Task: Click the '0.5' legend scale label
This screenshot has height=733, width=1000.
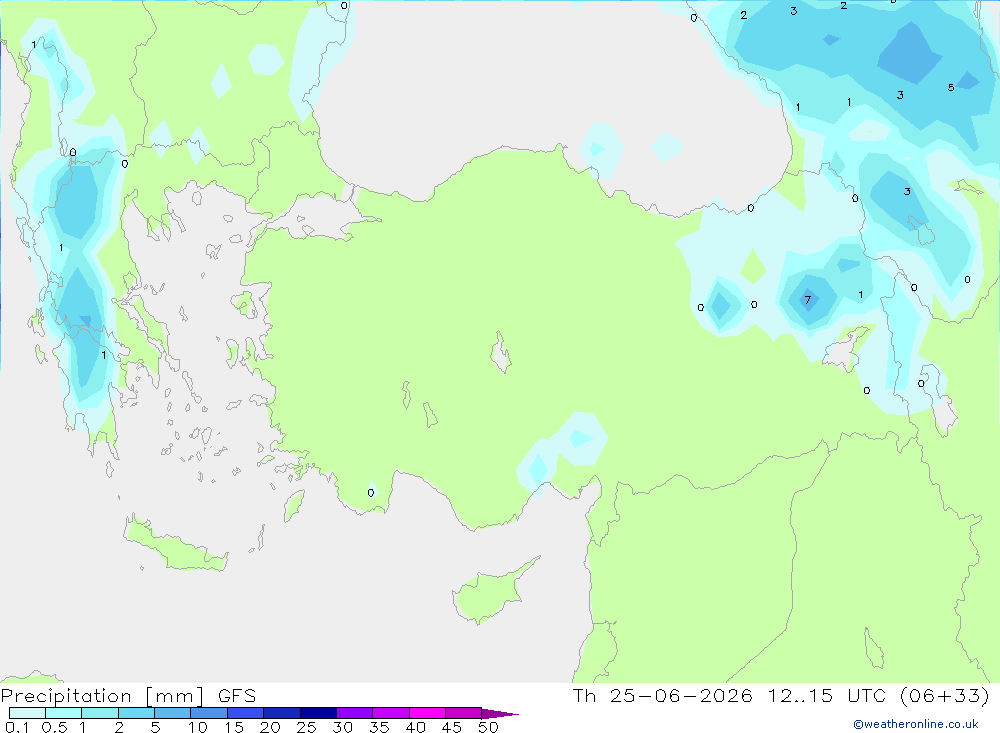Action: coord(54,727)
